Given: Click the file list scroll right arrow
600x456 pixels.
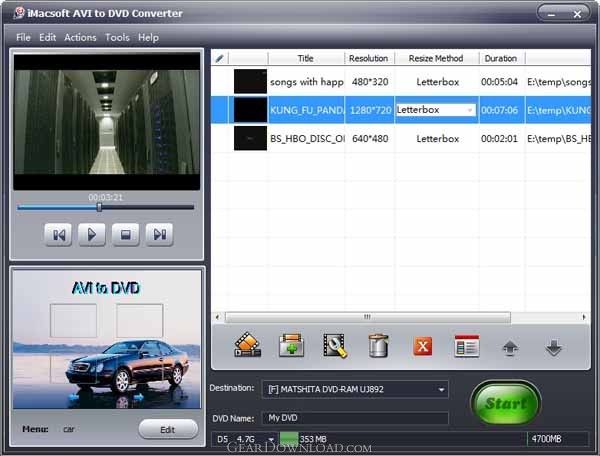Looking at the screenshot, I should 584,317.
